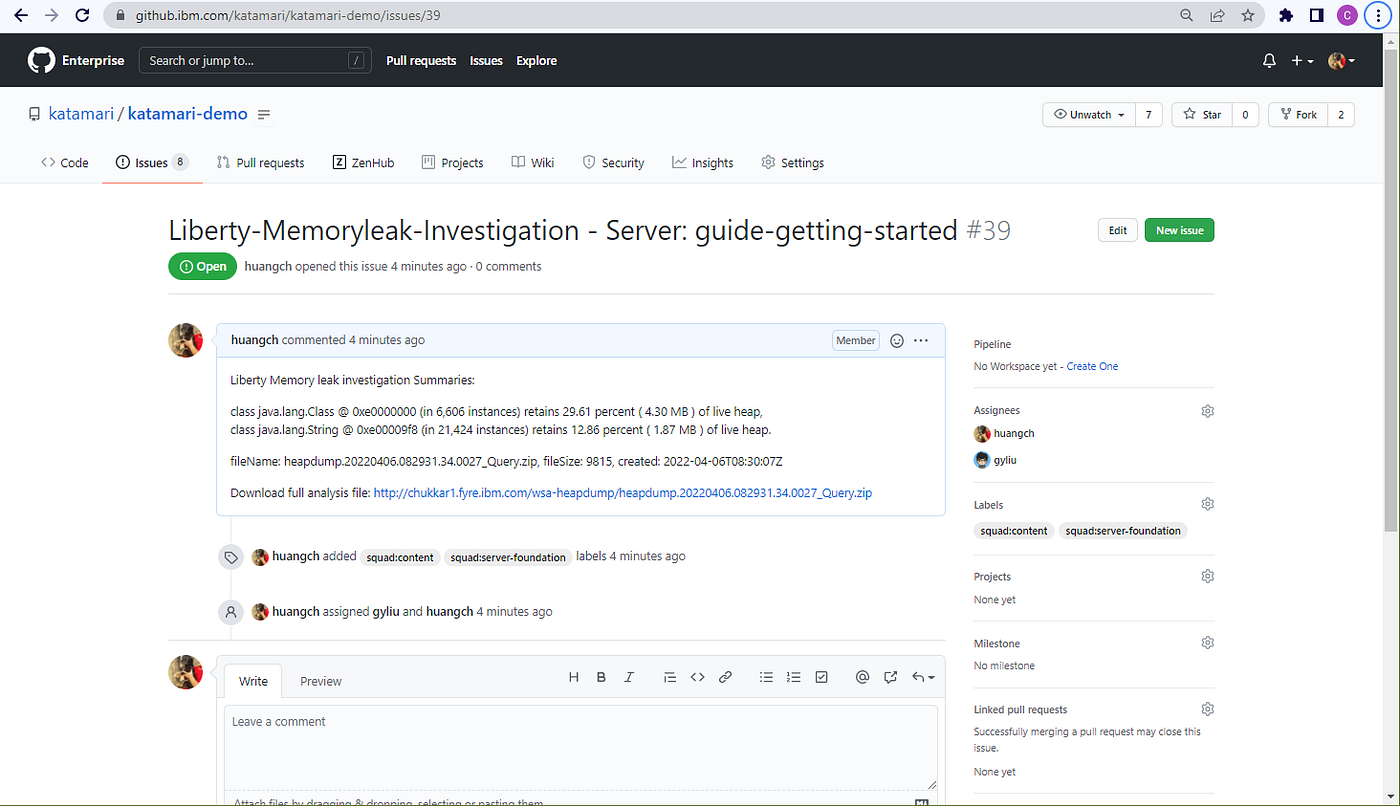
Task: Insert code with the code icon
Action: point(698,677)
